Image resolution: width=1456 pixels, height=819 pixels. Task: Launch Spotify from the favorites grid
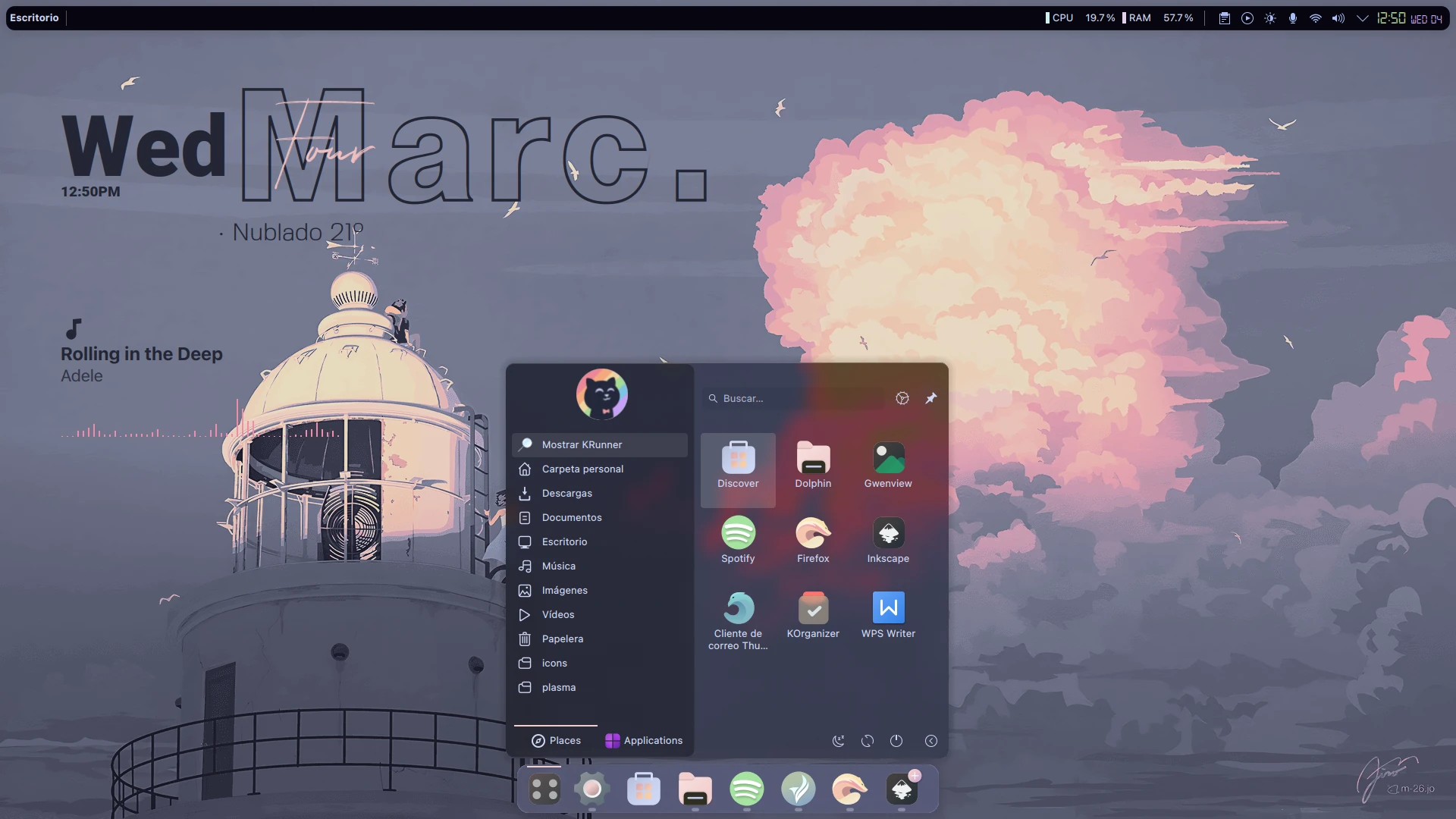[x=737, y=539]
